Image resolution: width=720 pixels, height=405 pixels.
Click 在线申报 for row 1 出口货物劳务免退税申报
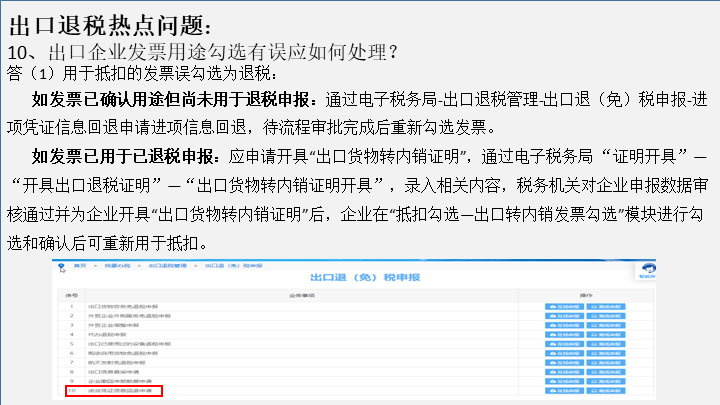pyautogui.click(x=564, y=307)
